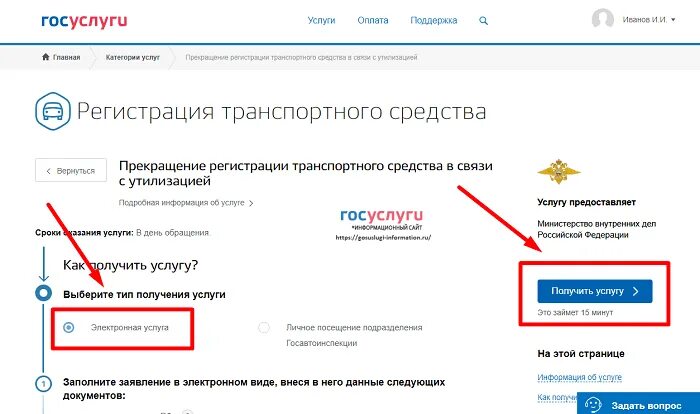Click the Вернуться button
Viewport: 700px width, 414px height.
point(71,170)
